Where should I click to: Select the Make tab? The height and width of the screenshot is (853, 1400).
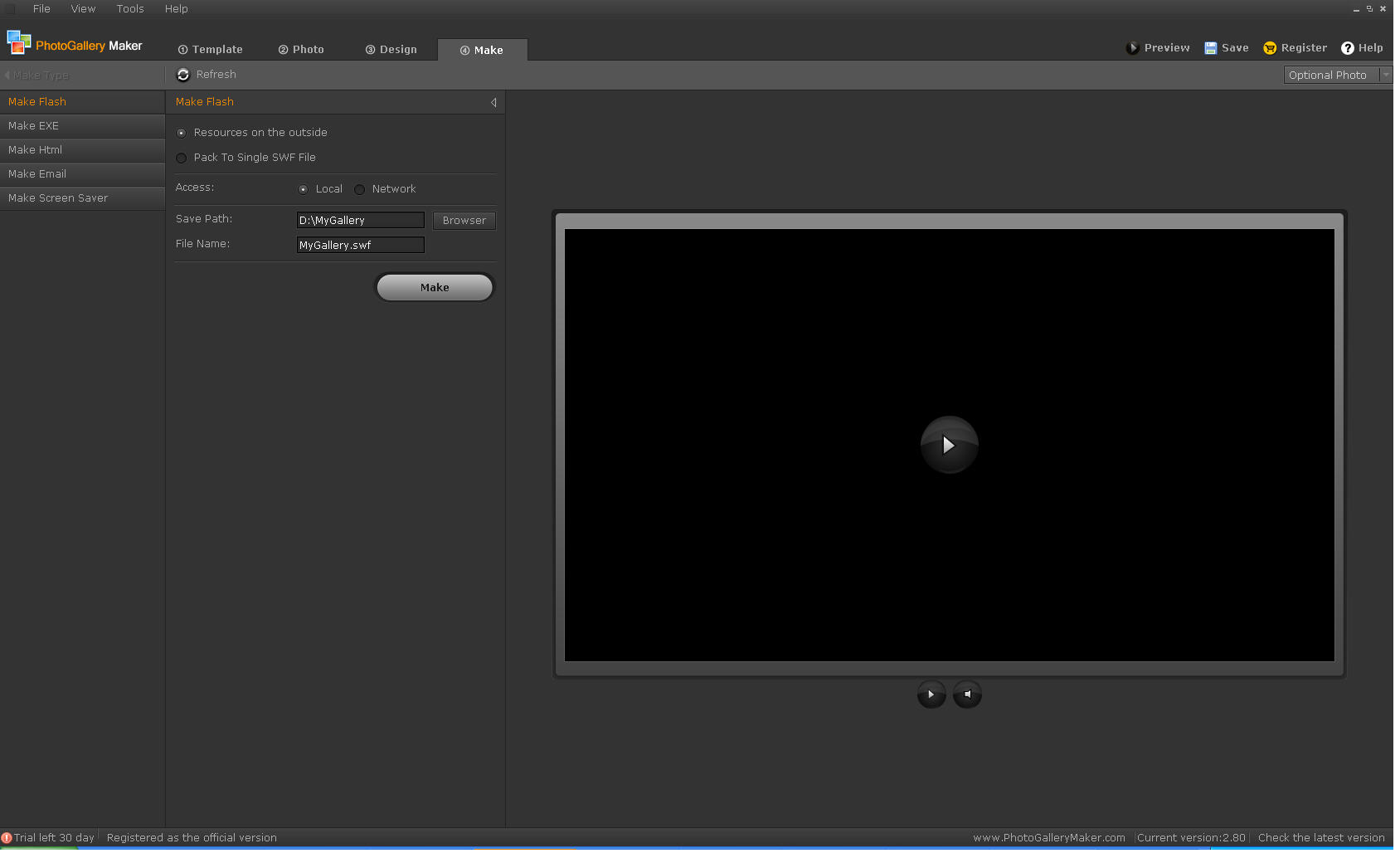(482, 50)
